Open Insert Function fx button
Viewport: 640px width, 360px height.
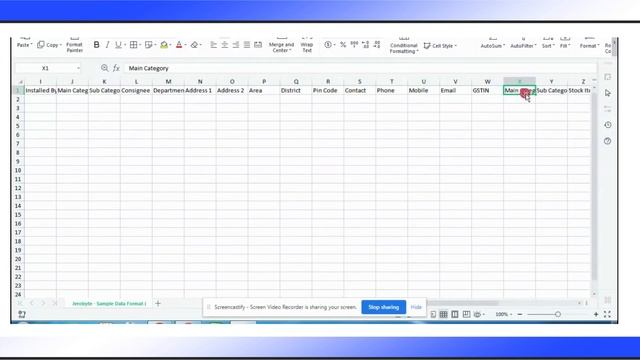tap(116, 68)
